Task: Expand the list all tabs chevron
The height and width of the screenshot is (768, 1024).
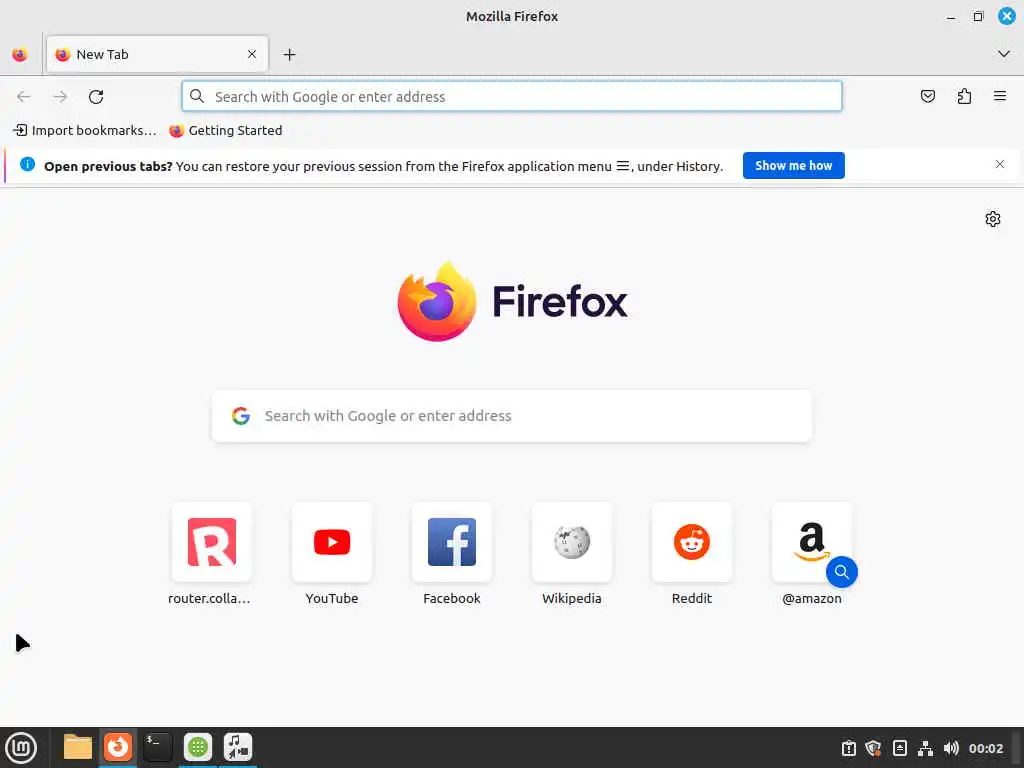Action: [1004, 54]
